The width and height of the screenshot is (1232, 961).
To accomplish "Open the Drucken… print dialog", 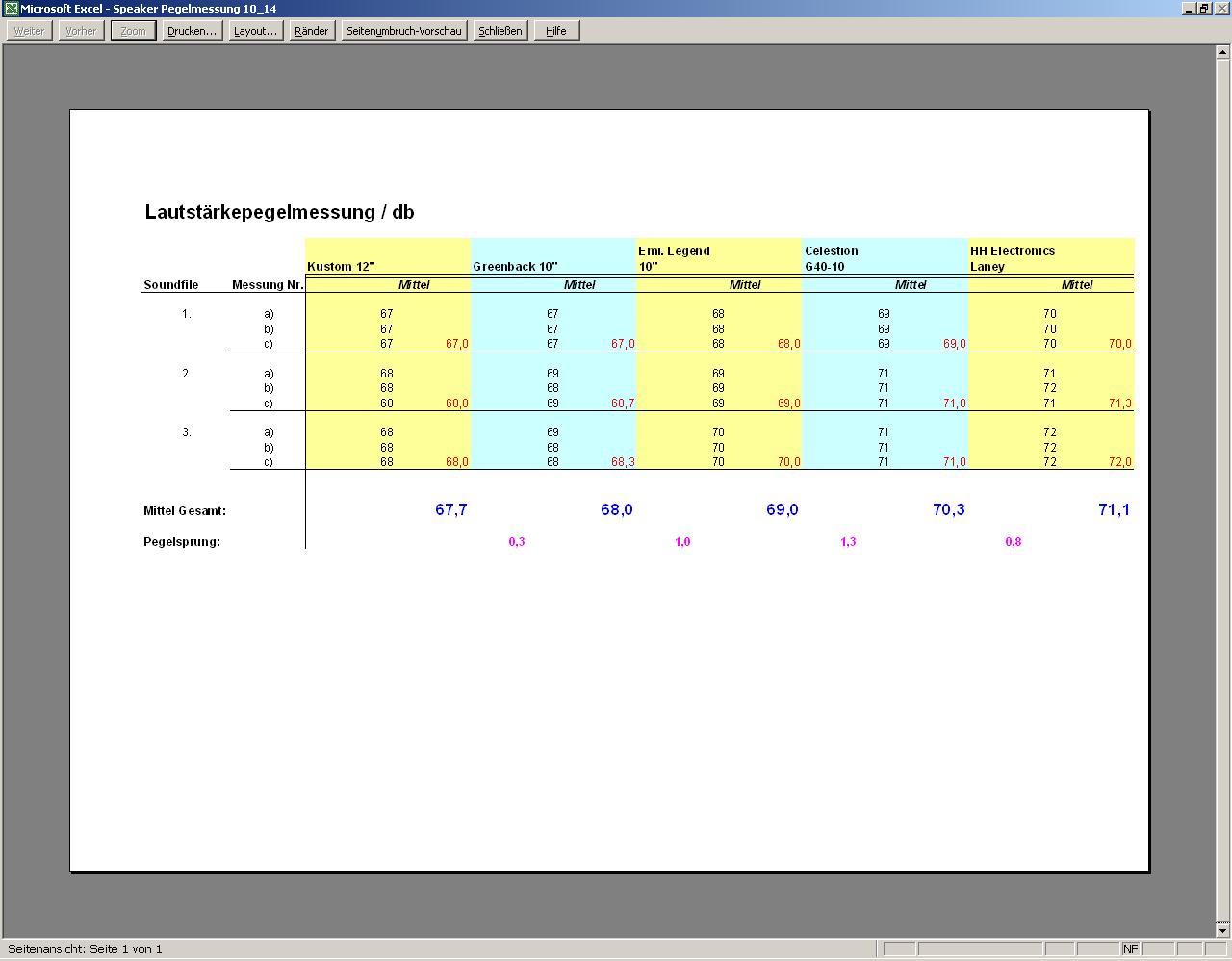I will [x=192, y=31].
